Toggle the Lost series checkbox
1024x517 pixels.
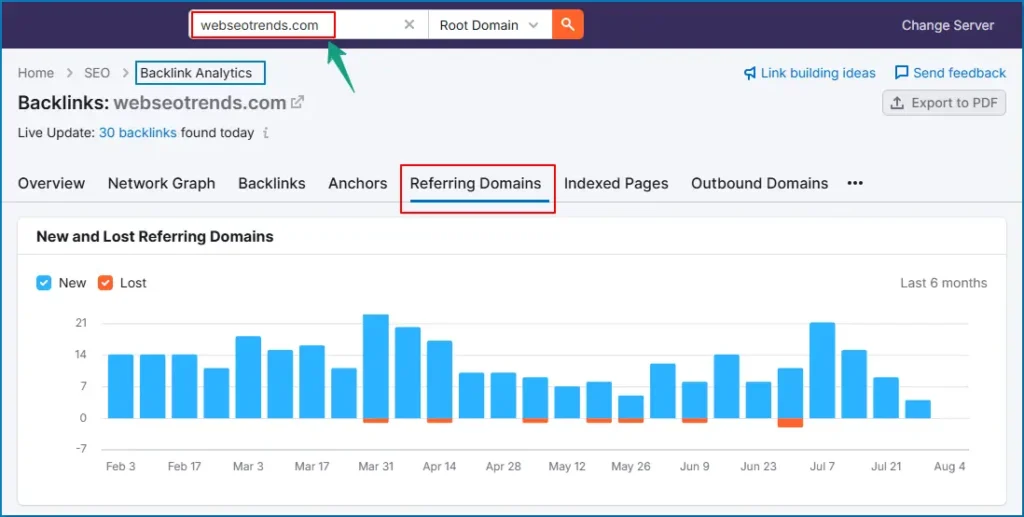coord(105,283)
